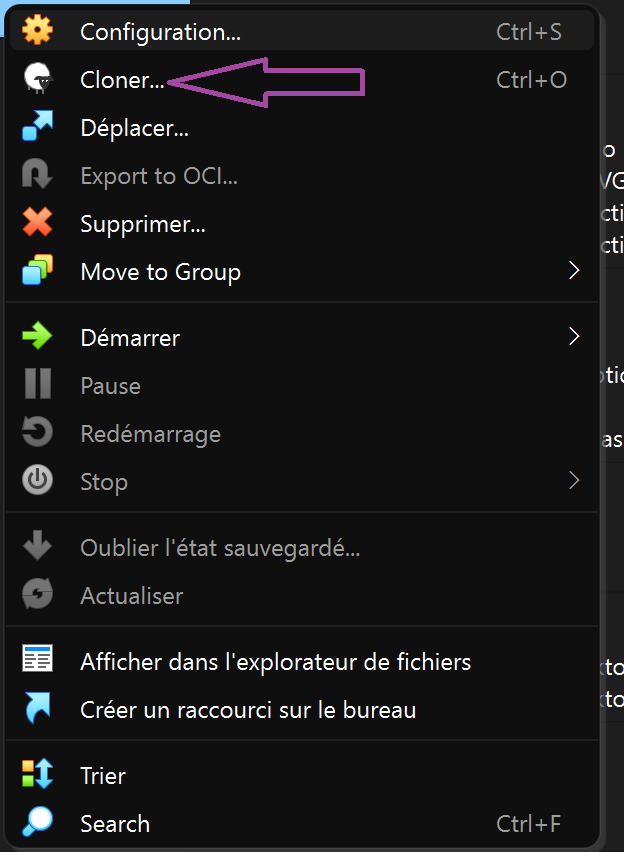Choose Créer un raccourci sur le bureau

(x=248, y=710)
